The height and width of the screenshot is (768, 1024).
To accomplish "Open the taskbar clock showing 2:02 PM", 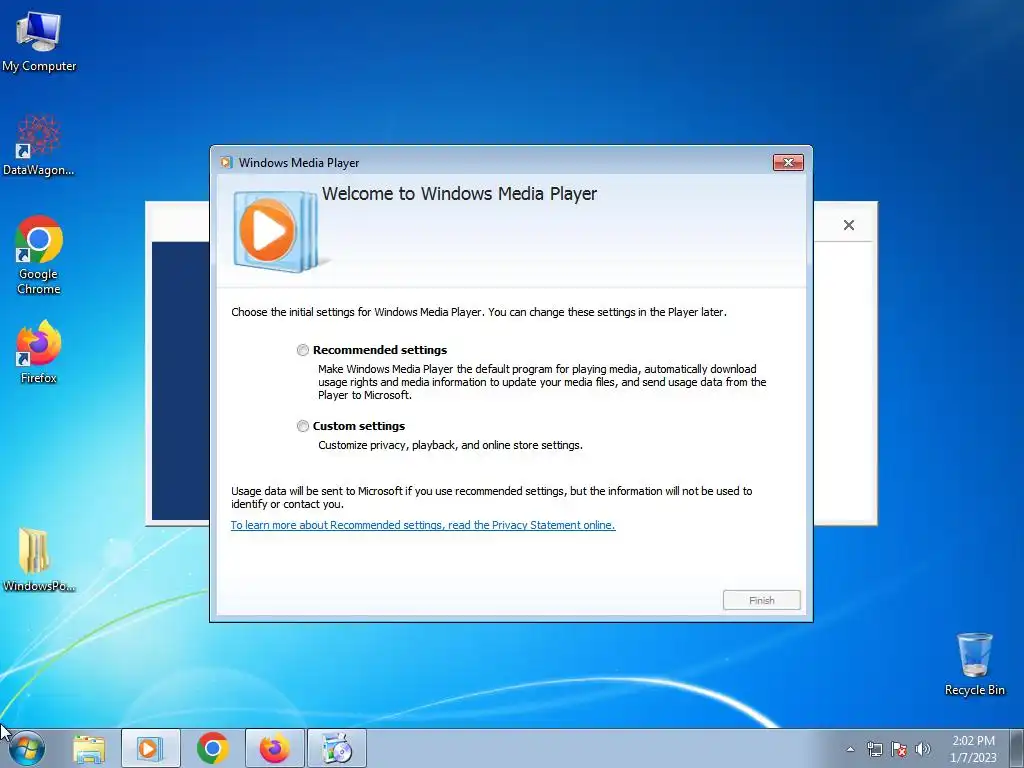I will [x=973, y=749].
